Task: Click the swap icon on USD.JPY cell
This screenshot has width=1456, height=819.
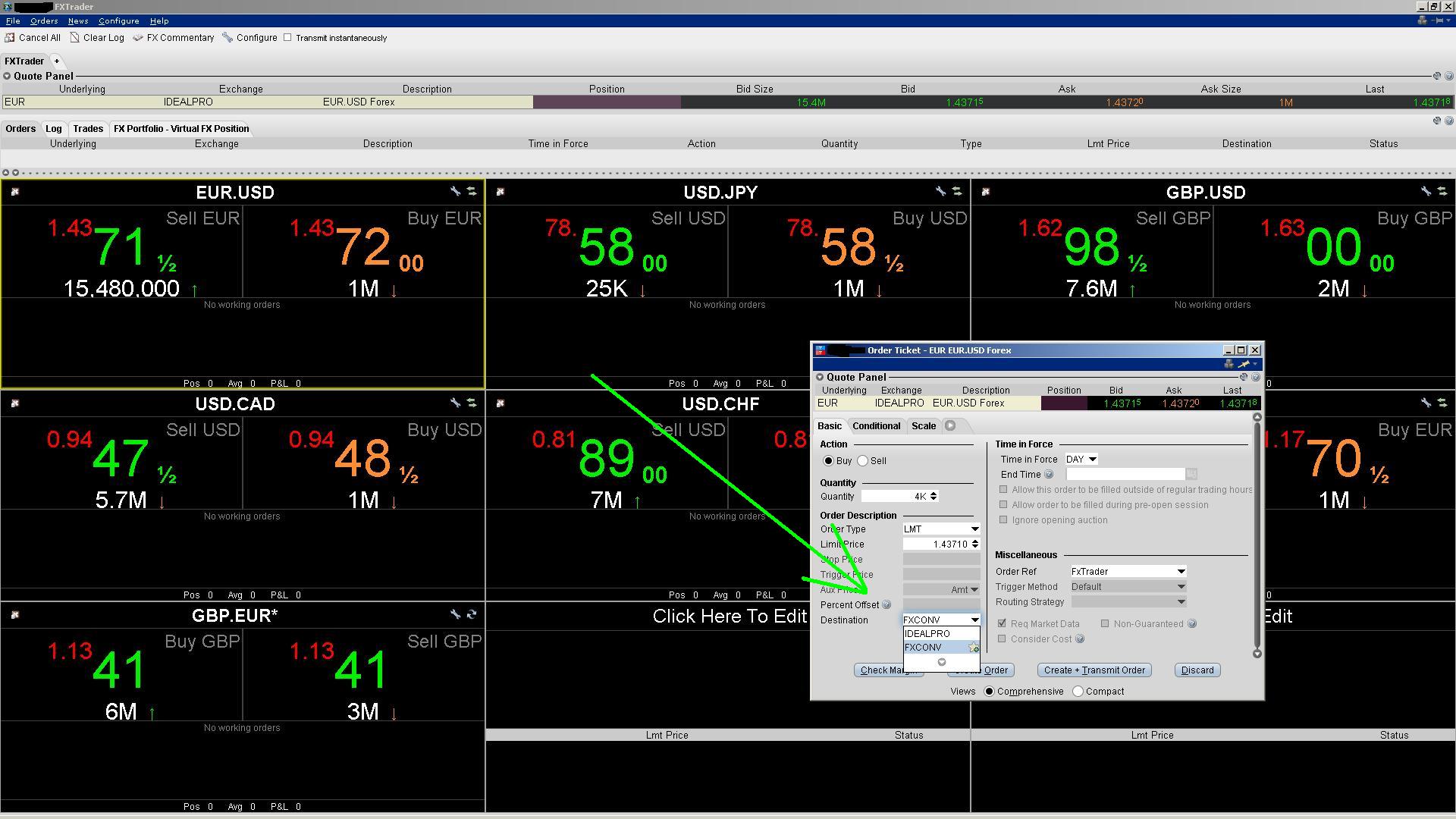Action: tap(957, 192)
